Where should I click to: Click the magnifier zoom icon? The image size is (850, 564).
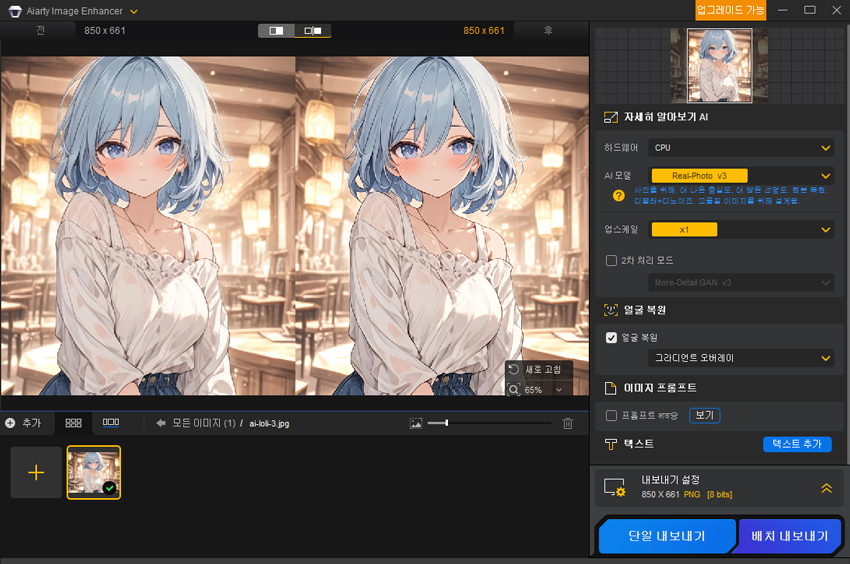coord(514,389)
